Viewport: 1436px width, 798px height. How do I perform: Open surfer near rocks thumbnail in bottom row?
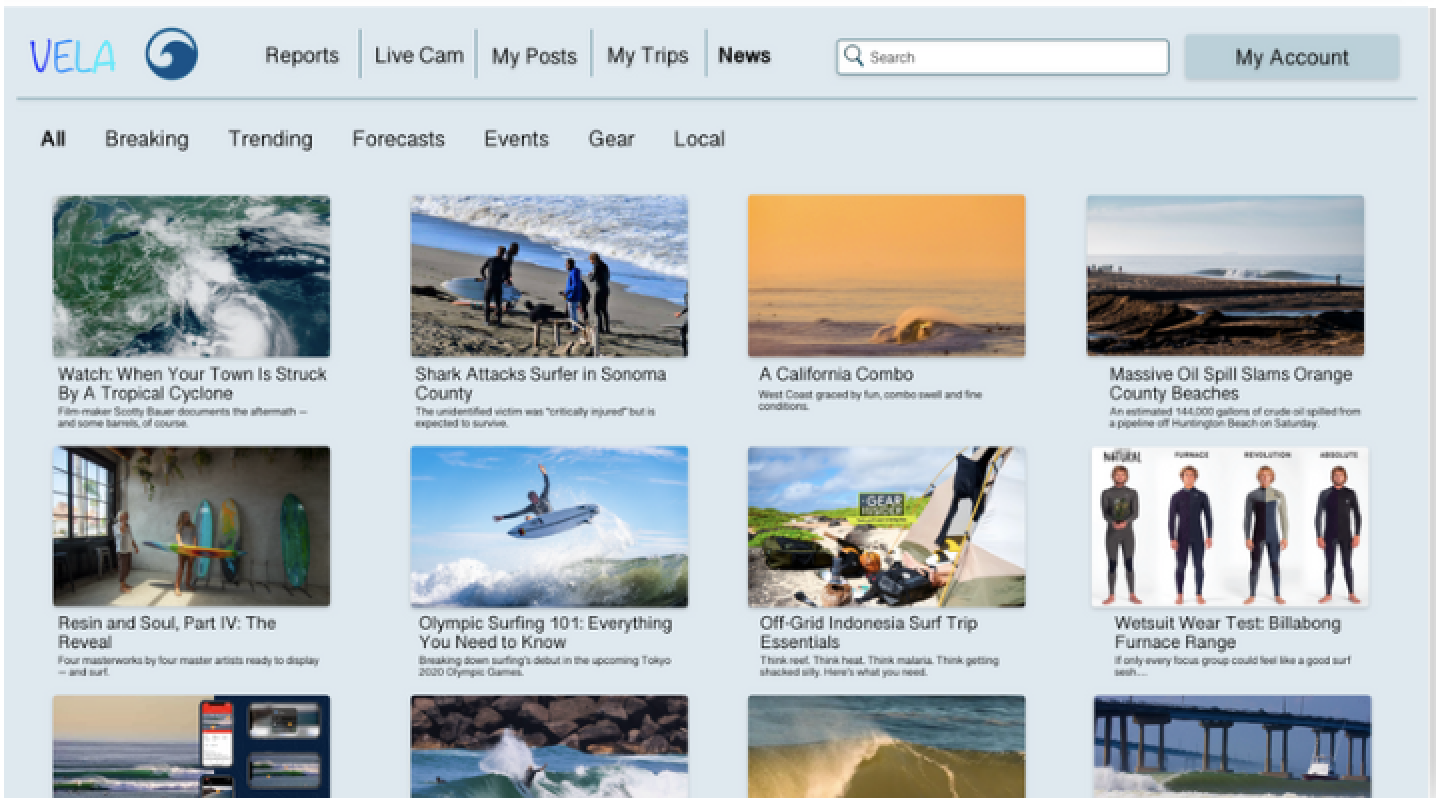pos(549,746)
